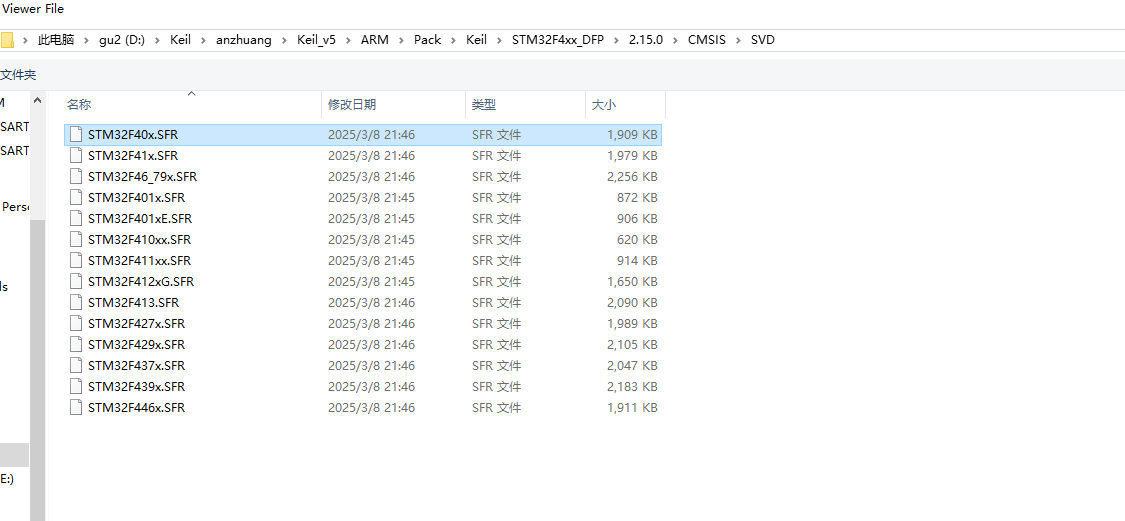This screenshot has width=1125, height=521.
Task: Click the STM32F413.SFR file icon
Action: click(x=76, y=302)
